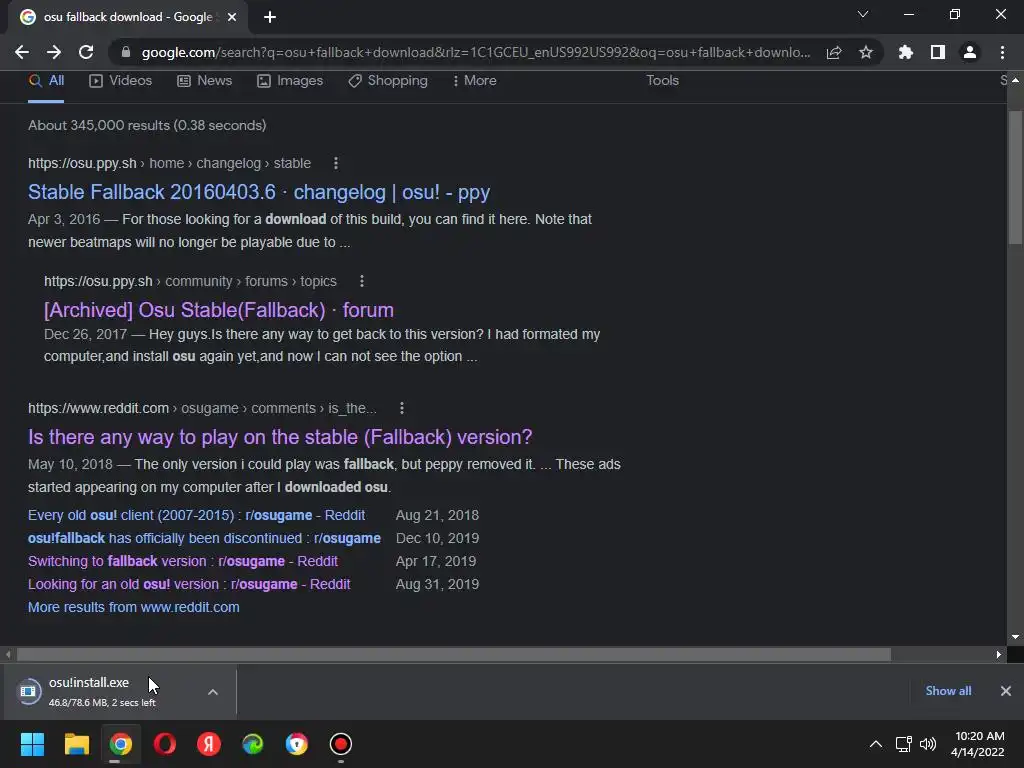The image size is (1024, 768).
Task: Open the reddit stable (Fallback) version question
Action: click(280, 437)
